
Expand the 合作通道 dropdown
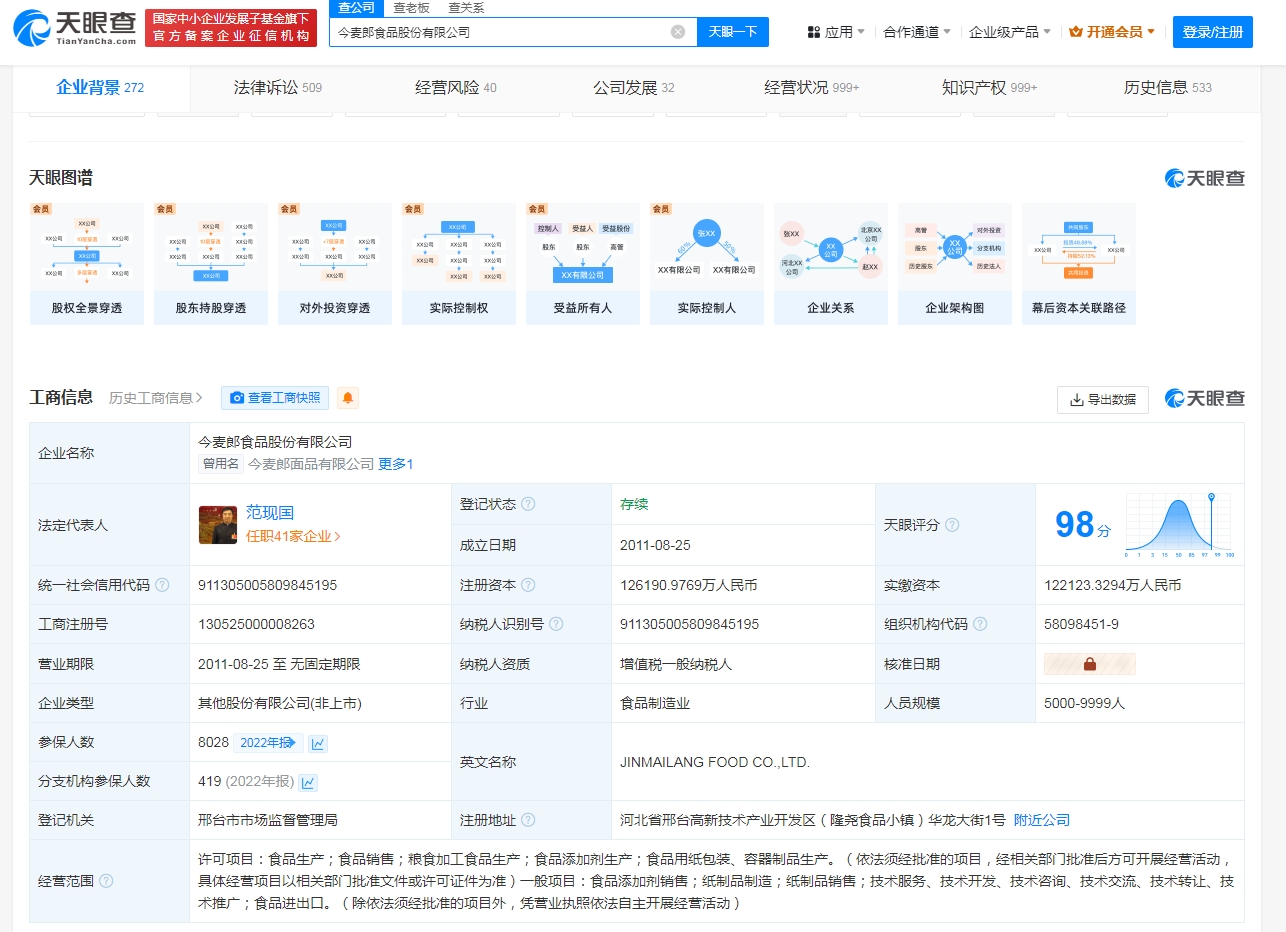[917, 32]
